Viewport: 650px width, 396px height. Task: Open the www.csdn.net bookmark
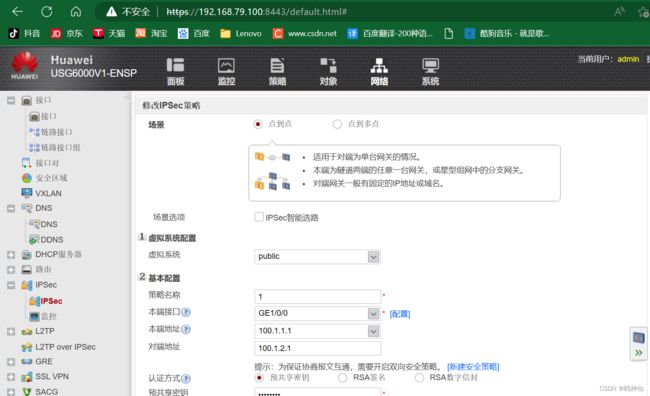[305, 34]
